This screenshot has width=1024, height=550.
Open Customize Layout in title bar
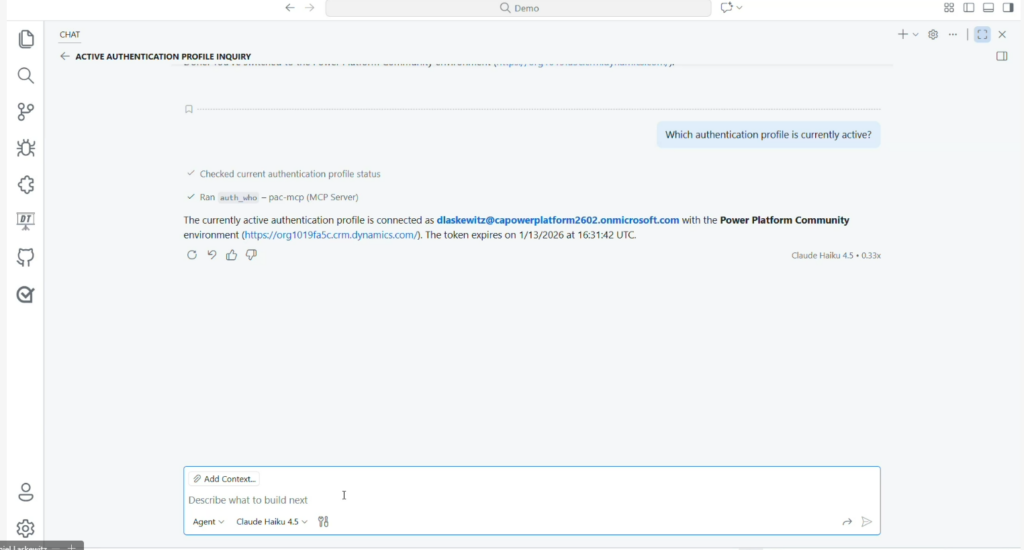click(949, 8)
